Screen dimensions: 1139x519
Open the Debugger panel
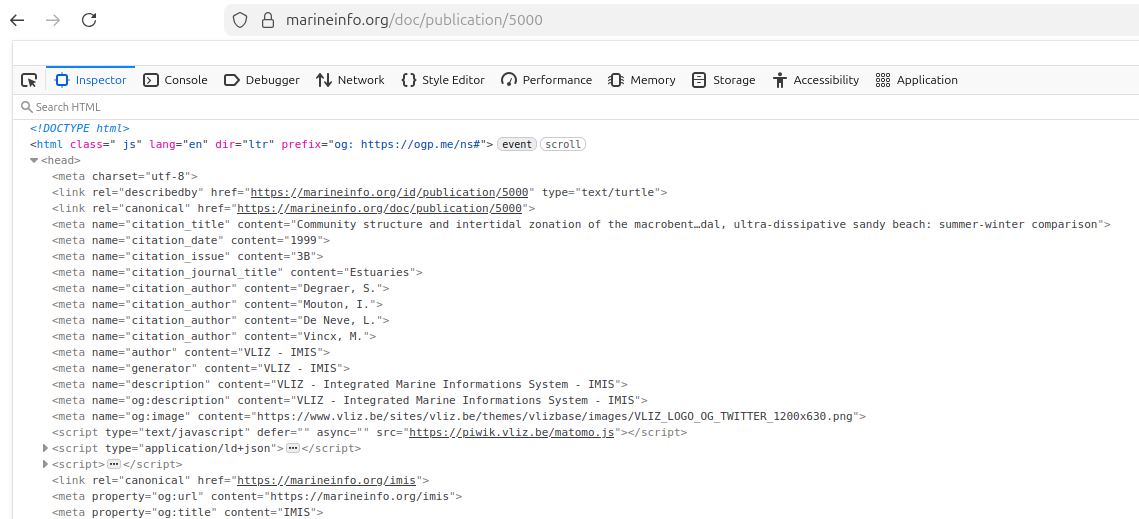[262, 80]
